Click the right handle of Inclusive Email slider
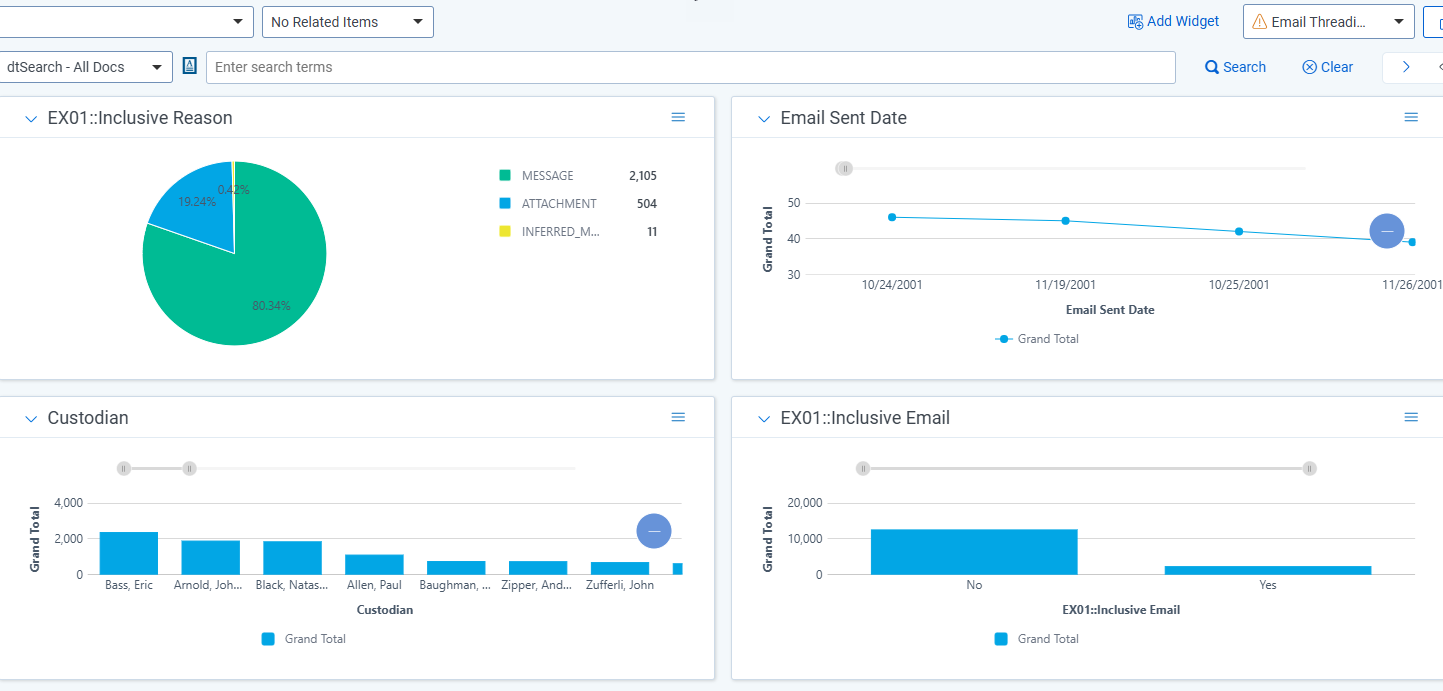This screenshot has height=691, width=1443. [x=1310, y=468]
